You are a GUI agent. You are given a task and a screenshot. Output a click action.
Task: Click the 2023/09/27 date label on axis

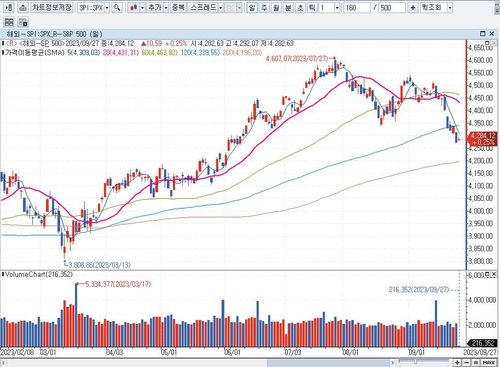(x=480, y=352)
